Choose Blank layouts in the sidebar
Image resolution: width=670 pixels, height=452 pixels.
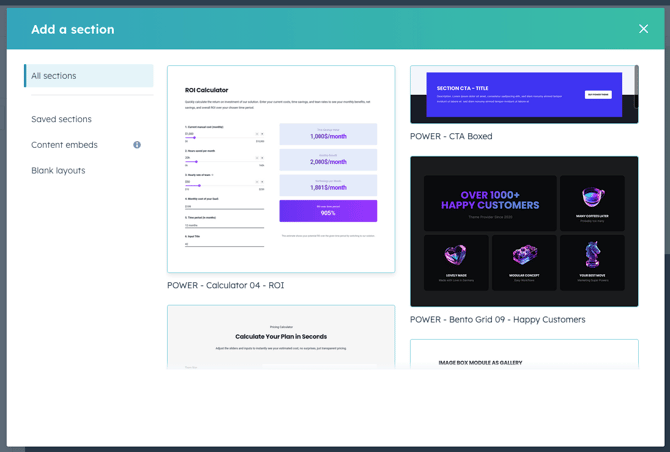click(58, 171)
